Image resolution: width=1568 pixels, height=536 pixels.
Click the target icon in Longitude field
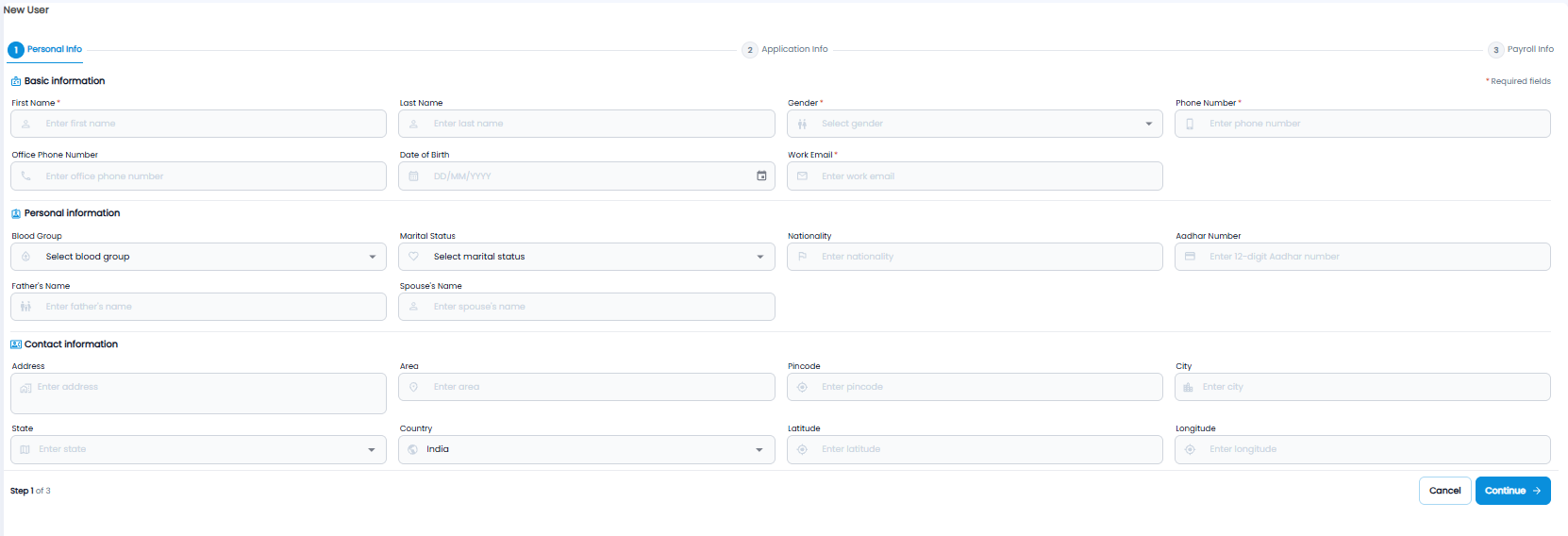1190,450
